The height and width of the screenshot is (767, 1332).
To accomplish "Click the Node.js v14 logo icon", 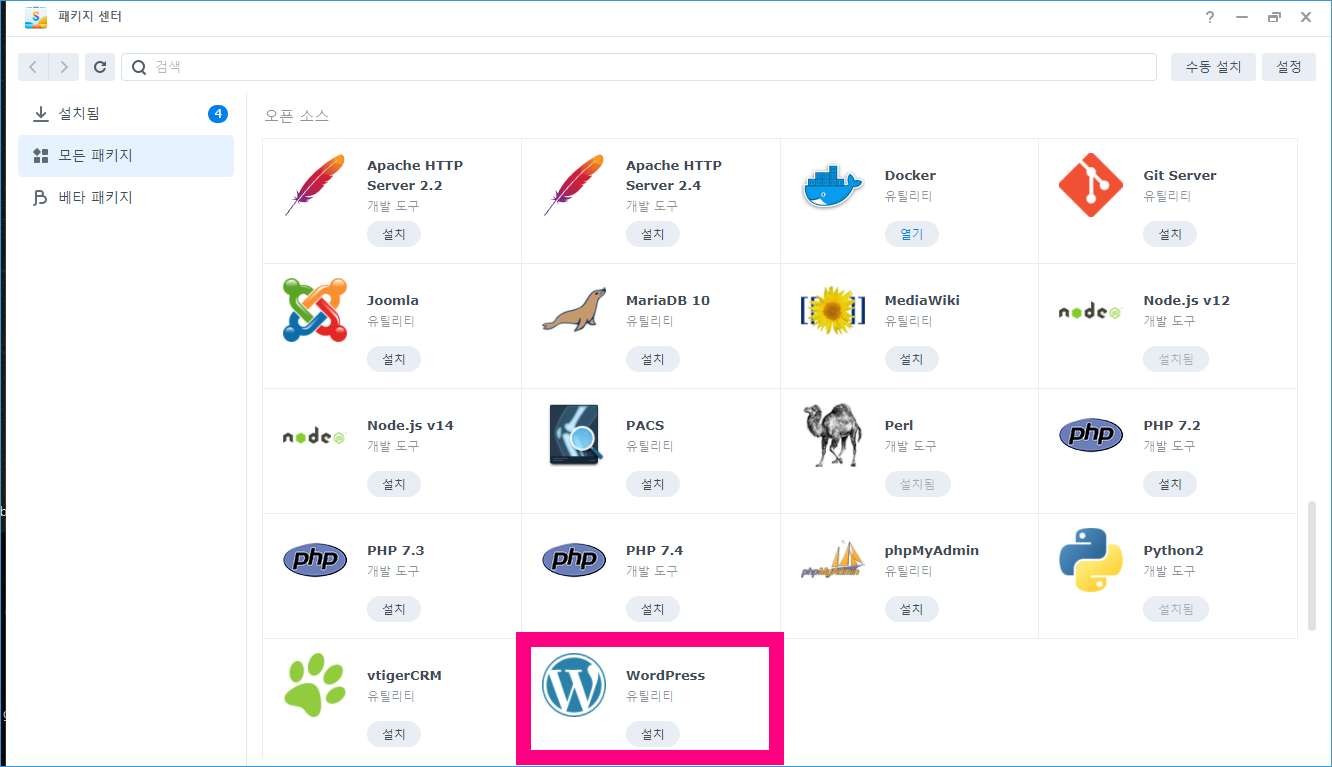I will coord(315,436).
